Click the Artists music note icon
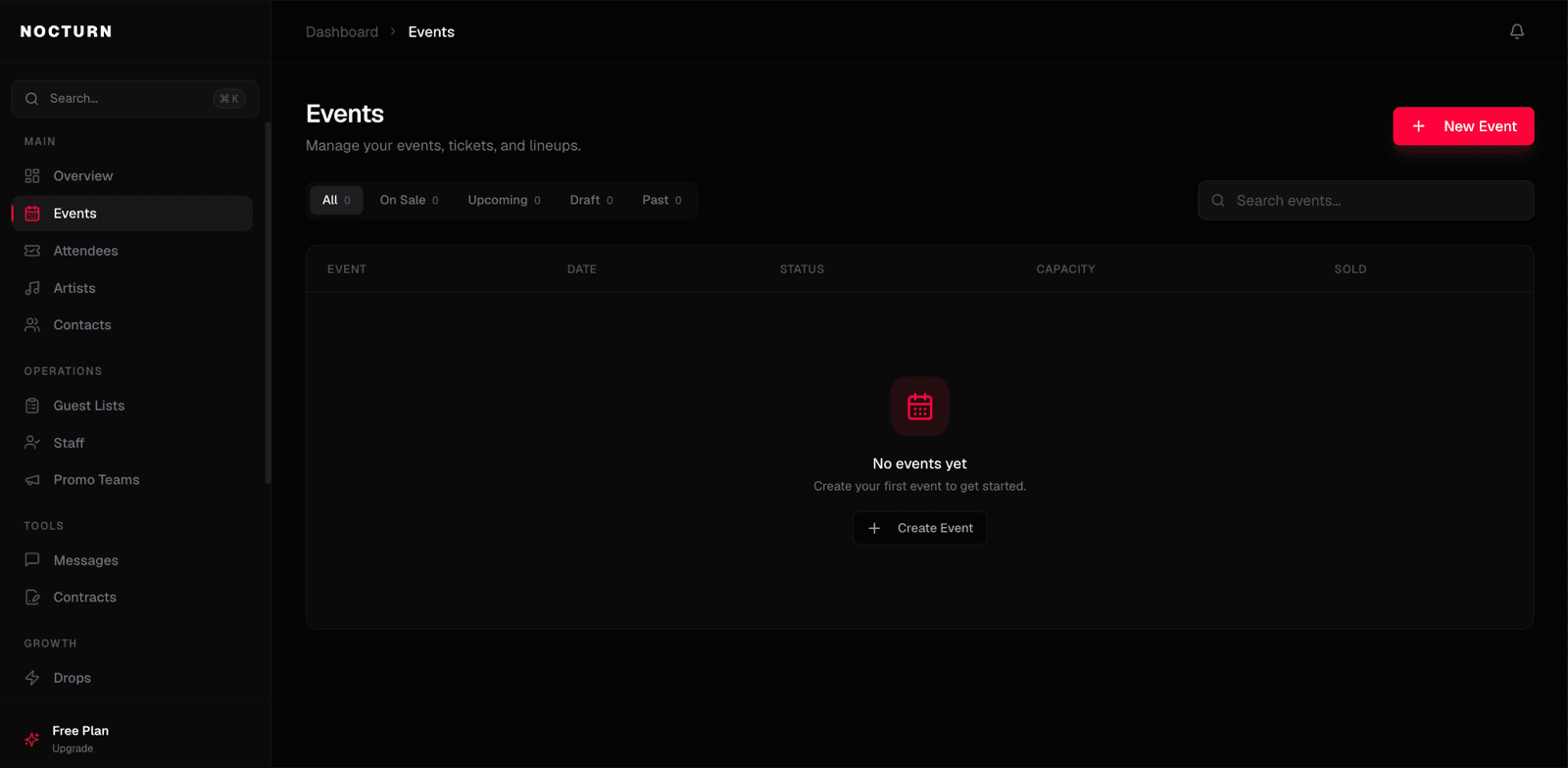The width and height of the screenshot is (1568, 768). [x=32, y=288]
